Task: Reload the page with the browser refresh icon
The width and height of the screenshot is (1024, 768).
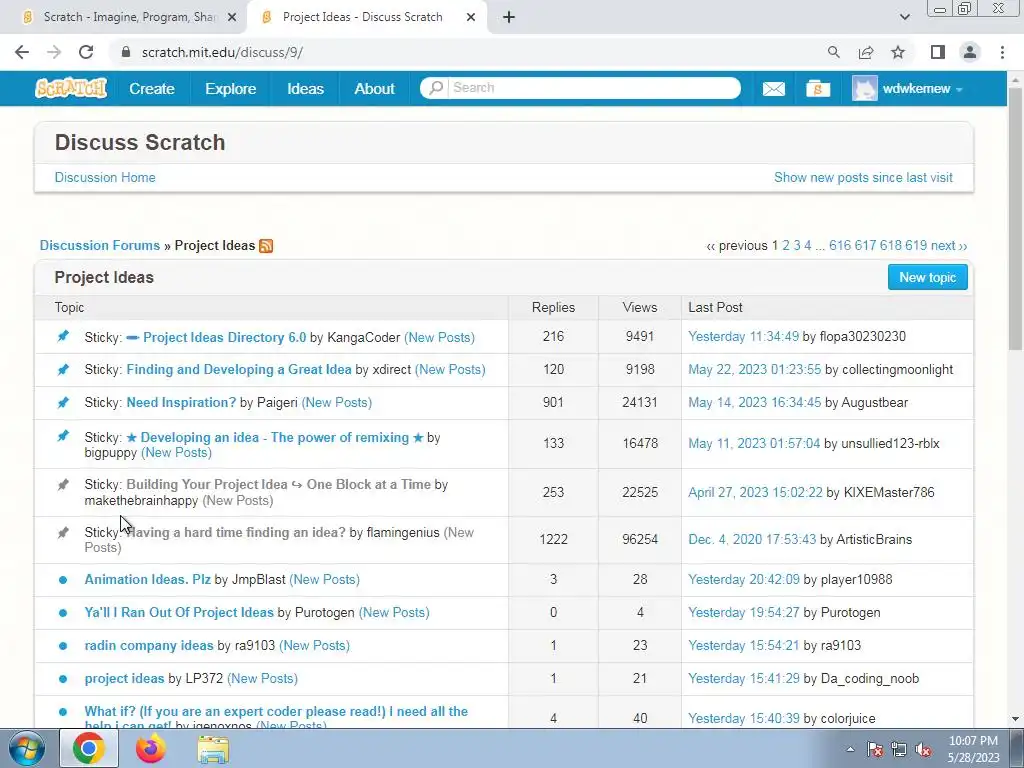Action: (x=86, y=52)
